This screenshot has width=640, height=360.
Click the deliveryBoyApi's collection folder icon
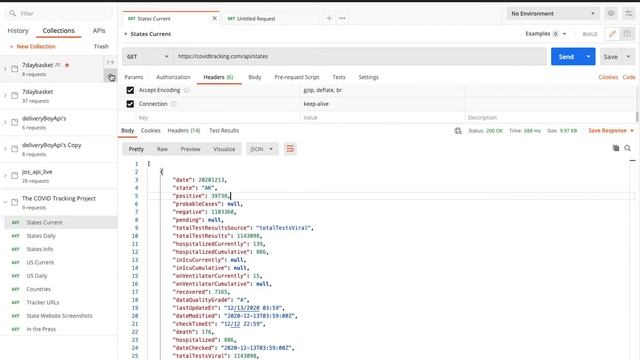[x=15, y=122]
